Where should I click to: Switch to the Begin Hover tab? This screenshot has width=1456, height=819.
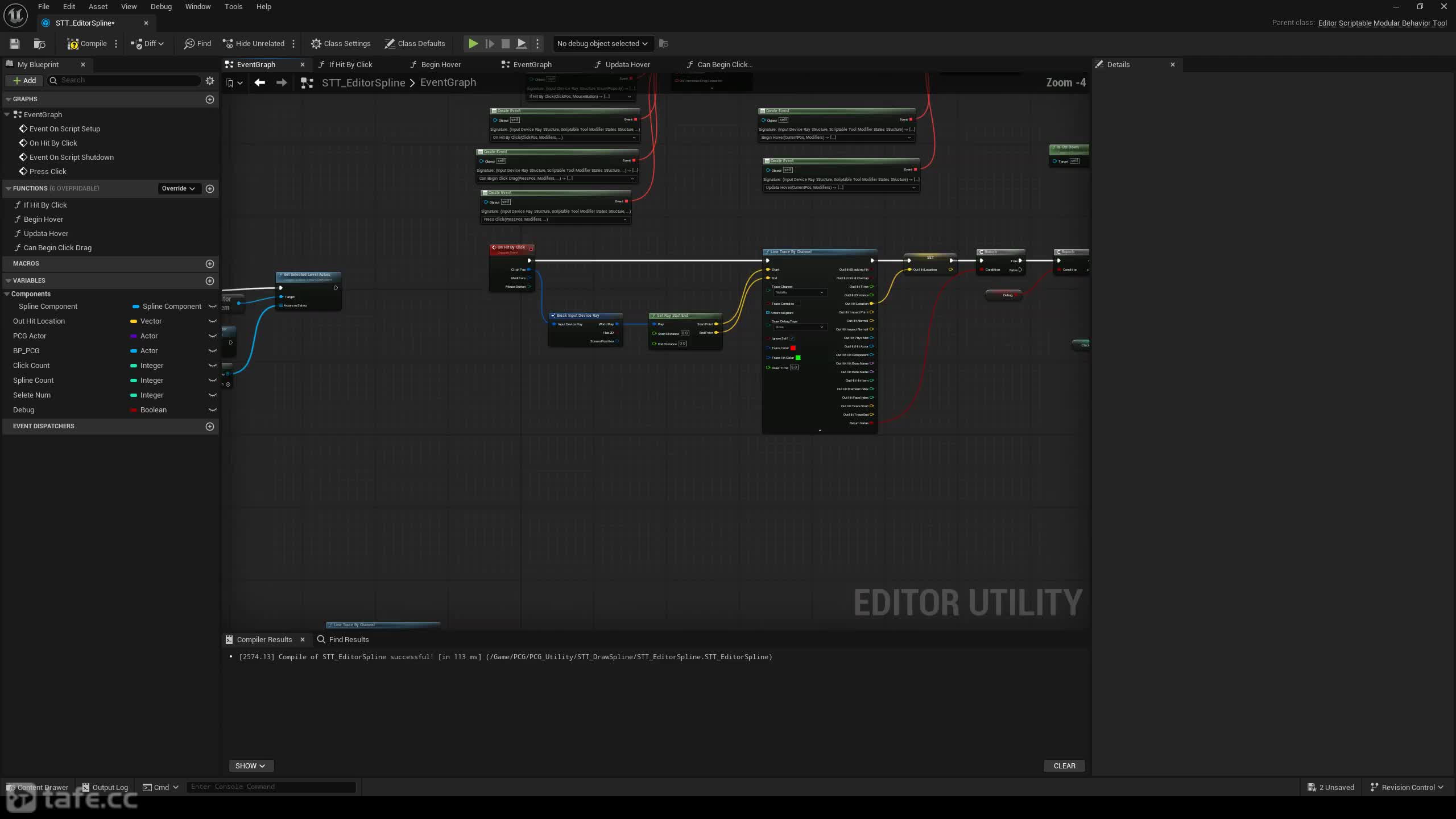point(441,65)
